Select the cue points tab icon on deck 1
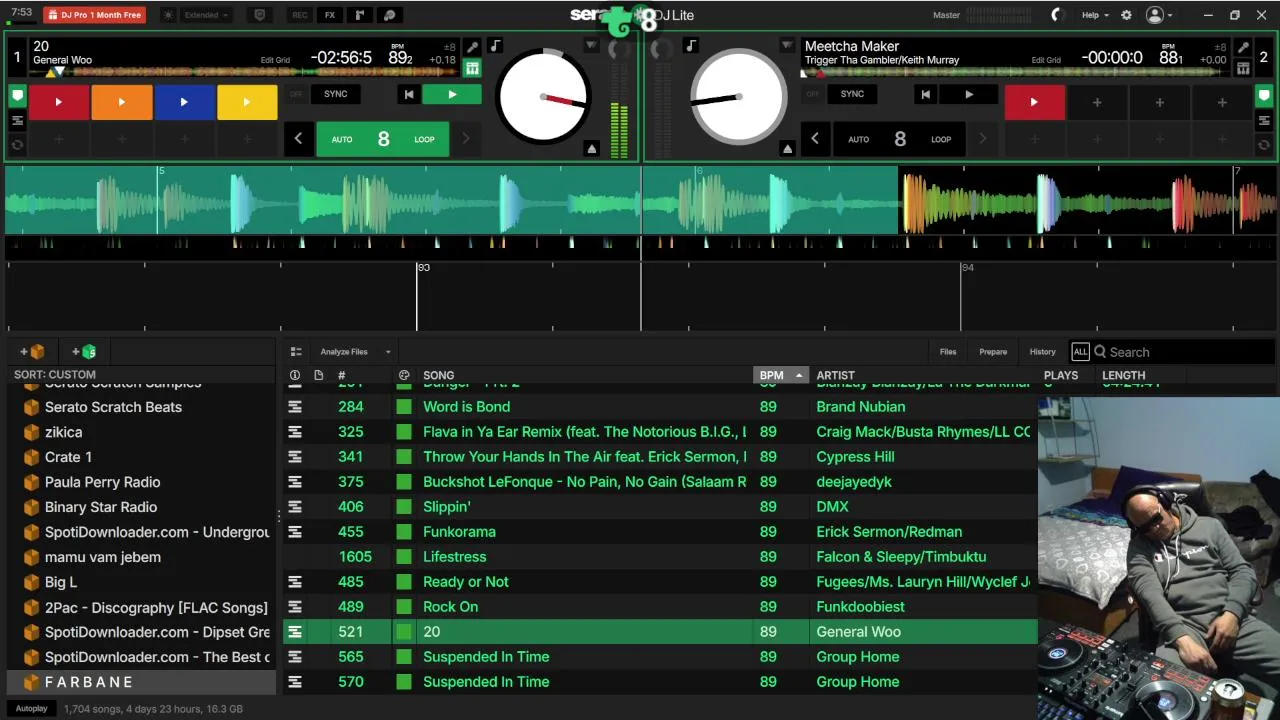 click(x=17, y=96)
